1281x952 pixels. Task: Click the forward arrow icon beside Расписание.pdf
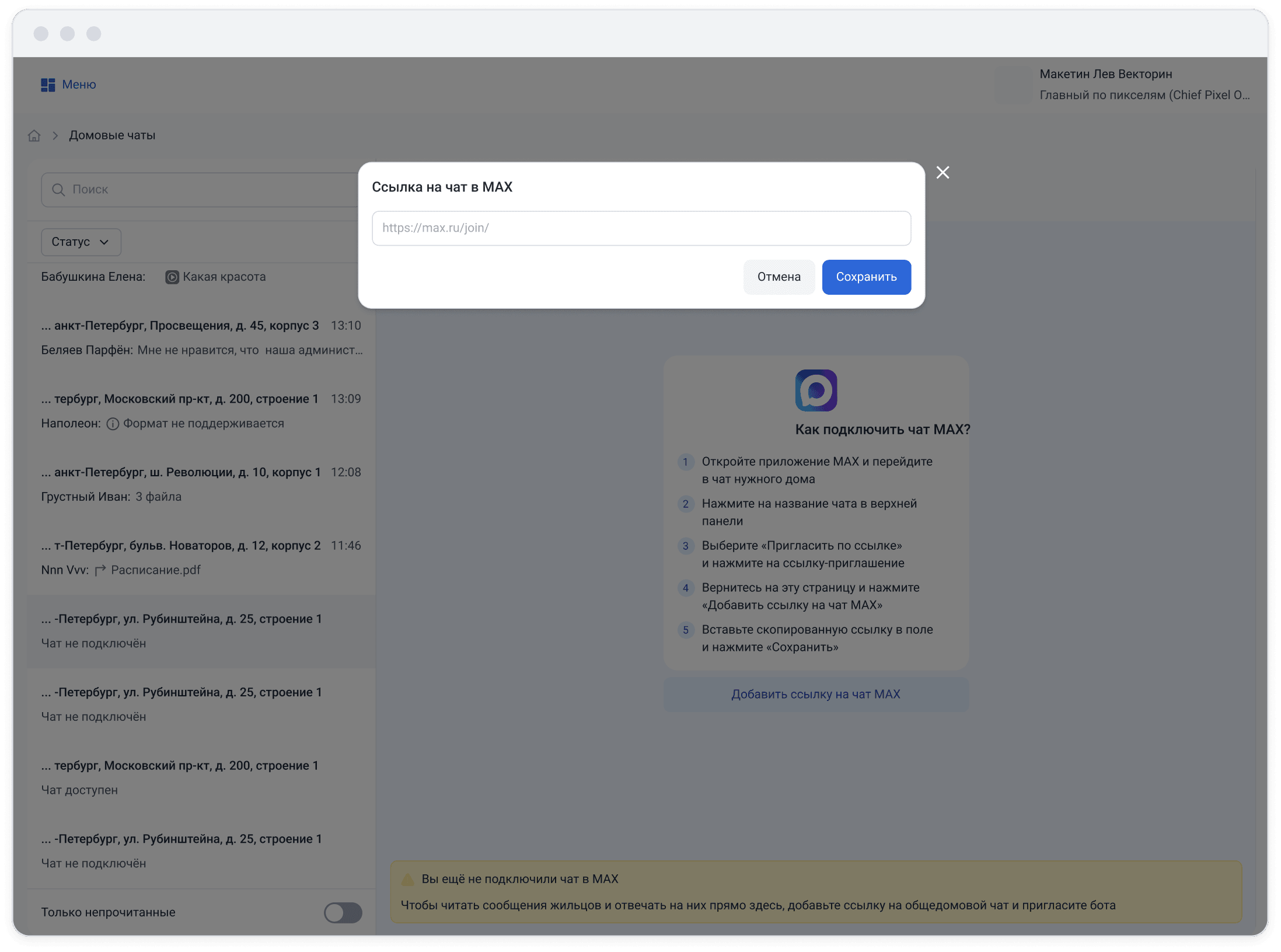(x=100, y=570)
